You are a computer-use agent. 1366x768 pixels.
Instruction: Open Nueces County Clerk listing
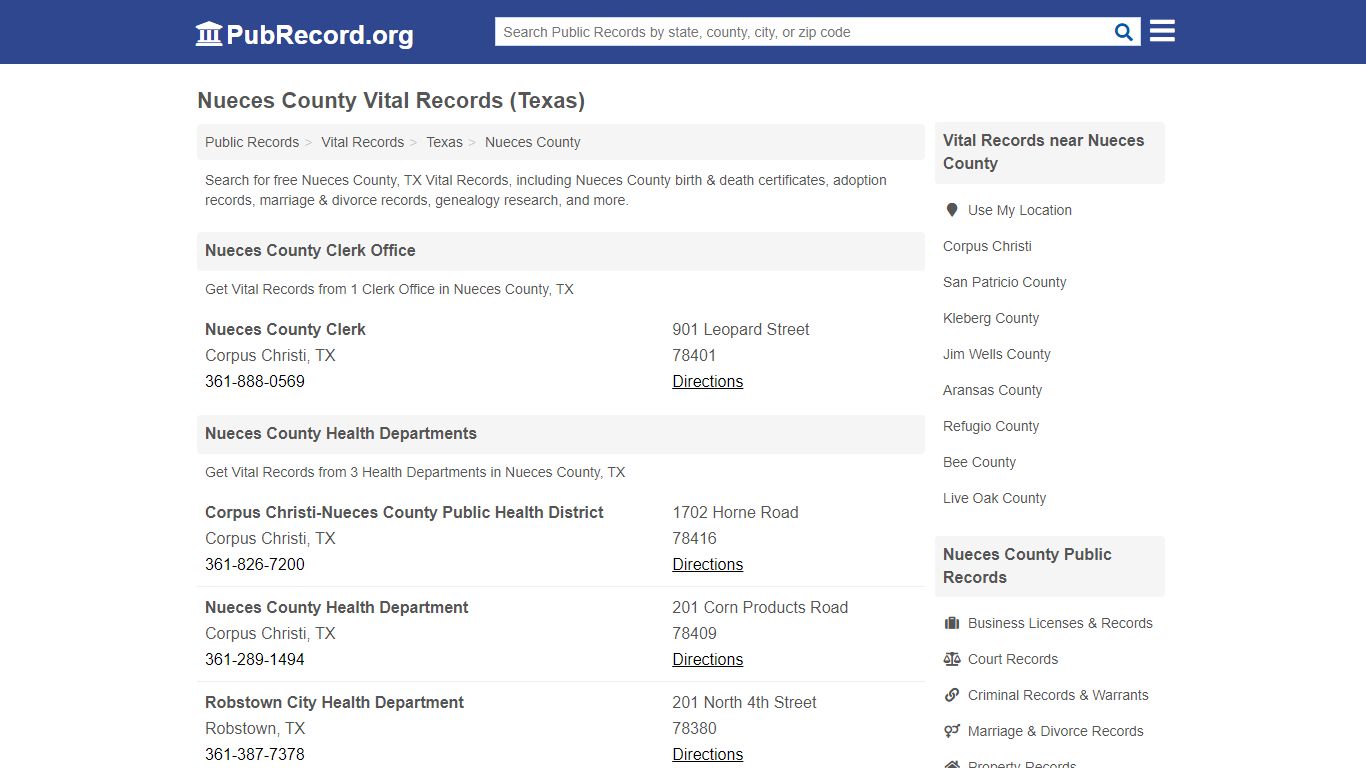(x=285, y=329)
